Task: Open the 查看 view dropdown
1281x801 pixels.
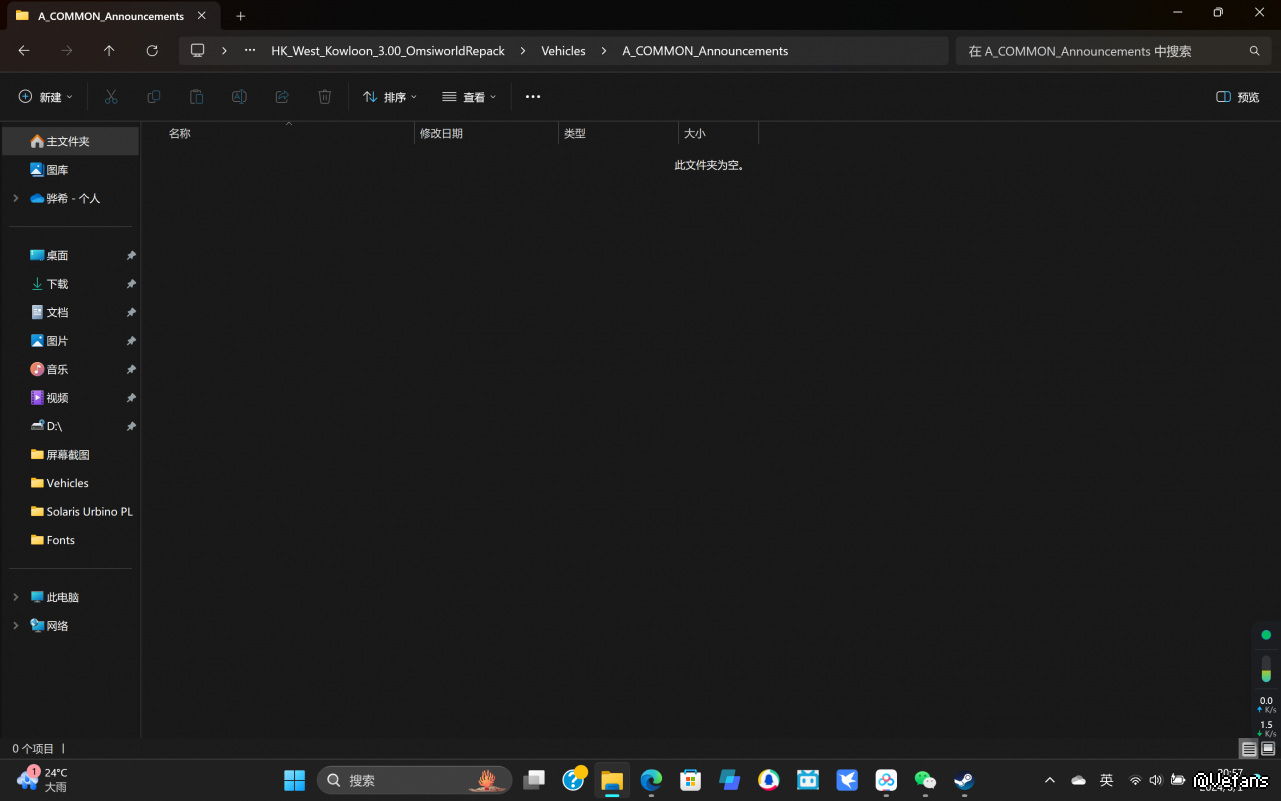Action: 469,97
